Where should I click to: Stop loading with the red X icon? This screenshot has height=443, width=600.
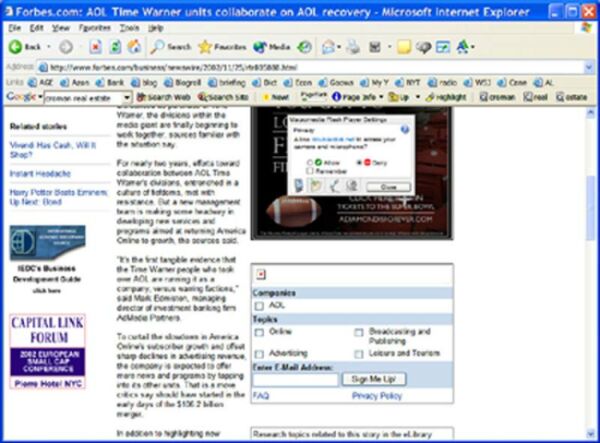point(95,47)
